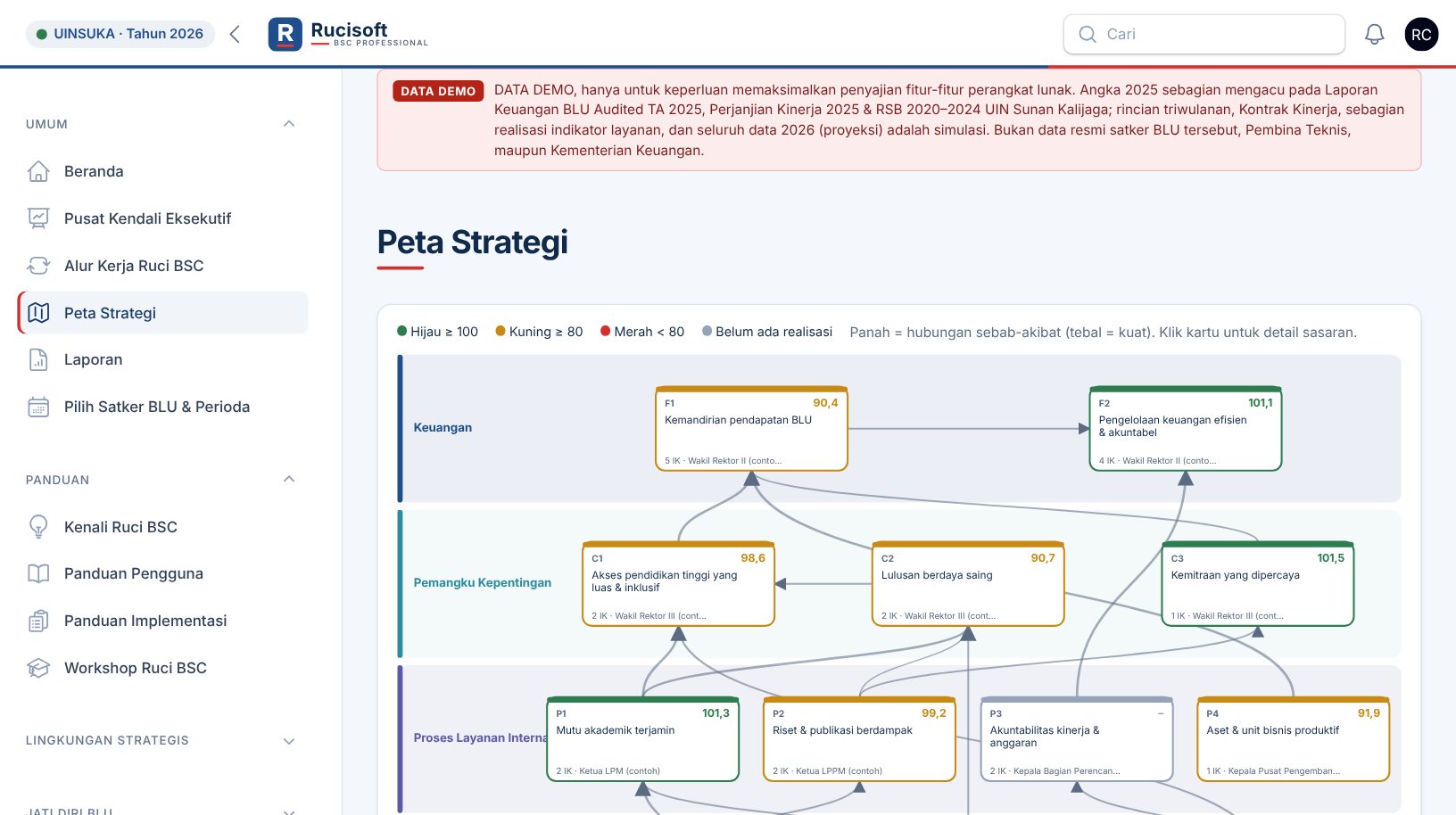
Task: Click the UINSUKA Tahun 2026 badge
Action: click(x=120, y=34)
